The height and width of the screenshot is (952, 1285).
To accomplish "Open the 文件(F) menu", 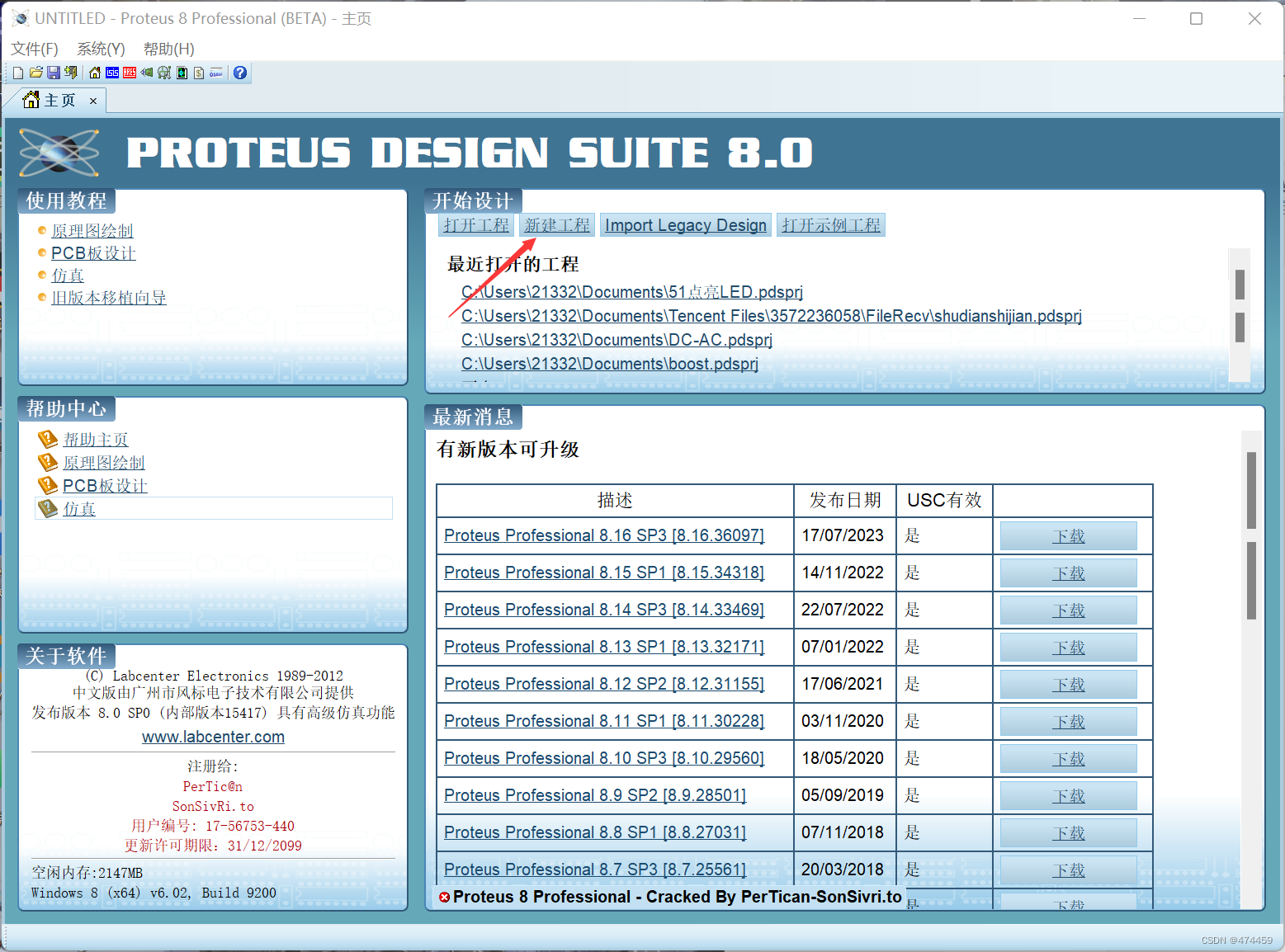I will pyautogui.click(x=35, y=49).
